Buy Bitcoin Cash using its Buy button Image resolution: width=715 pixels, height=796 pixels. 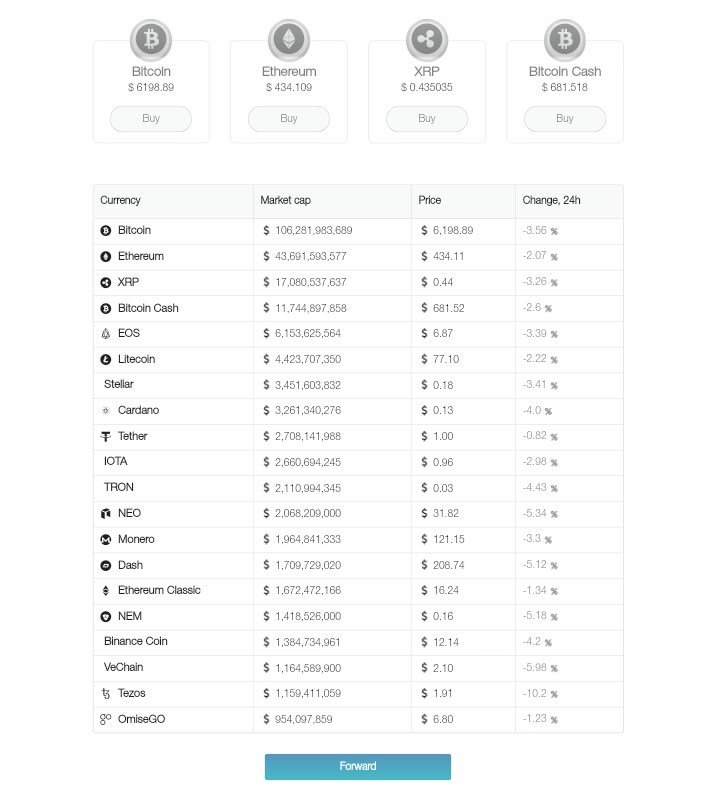coord(565,119)
